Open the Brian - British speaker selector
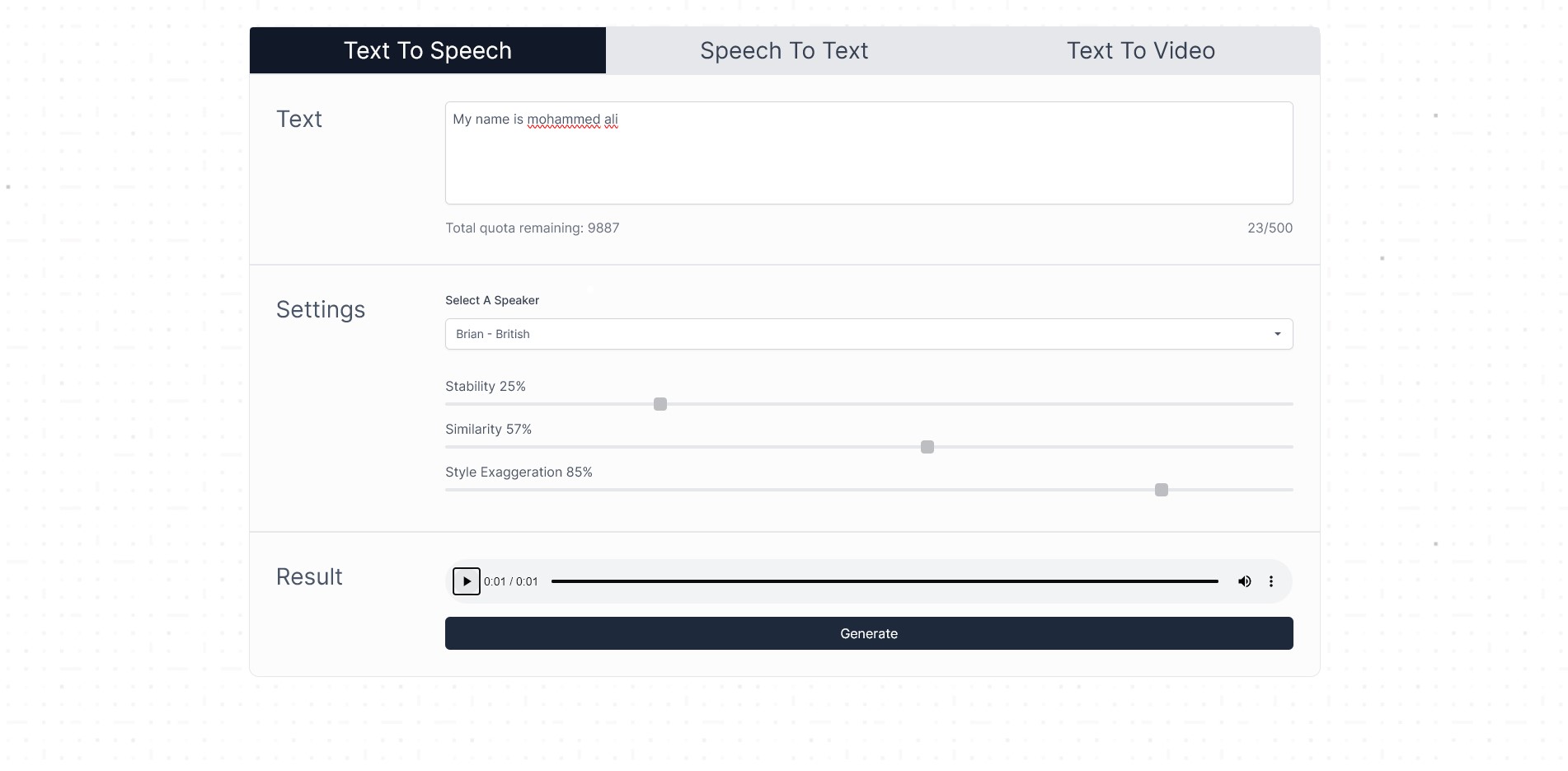 869,334
